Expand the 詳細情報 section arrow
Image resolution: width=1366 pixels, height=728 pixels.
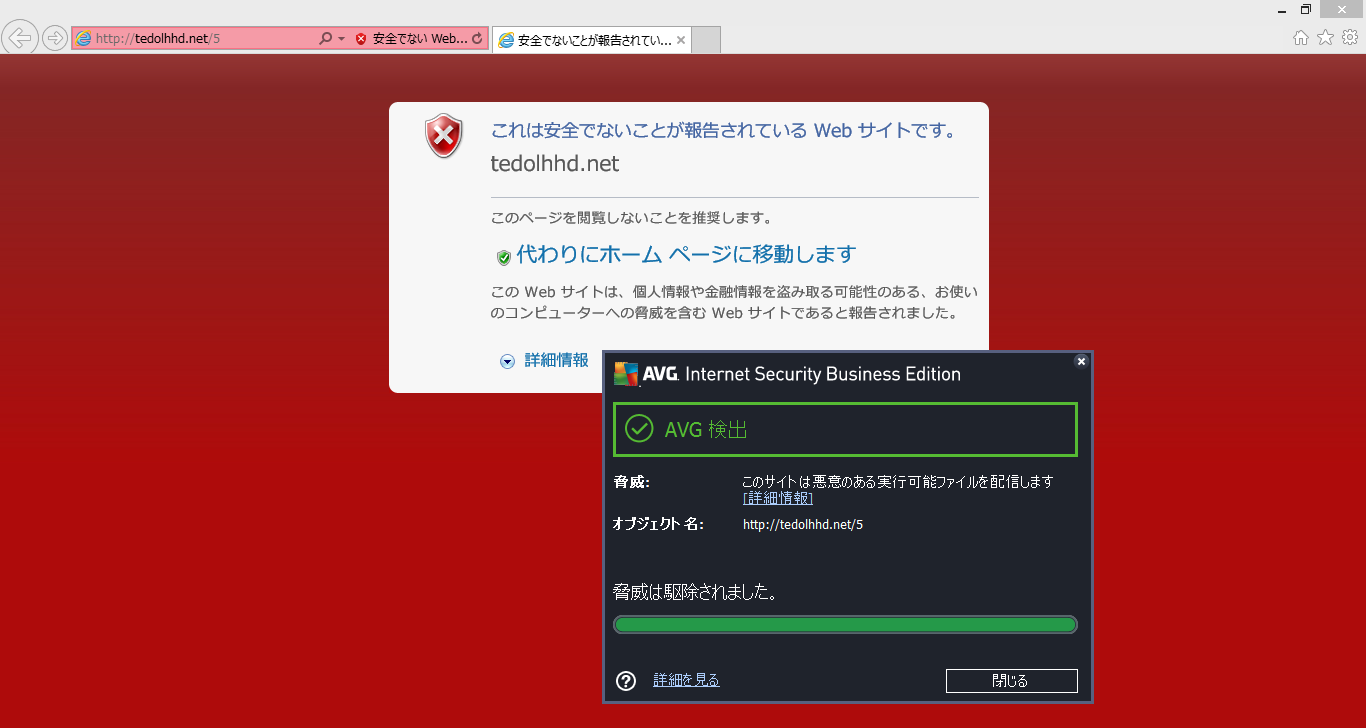tap(507, 361)
